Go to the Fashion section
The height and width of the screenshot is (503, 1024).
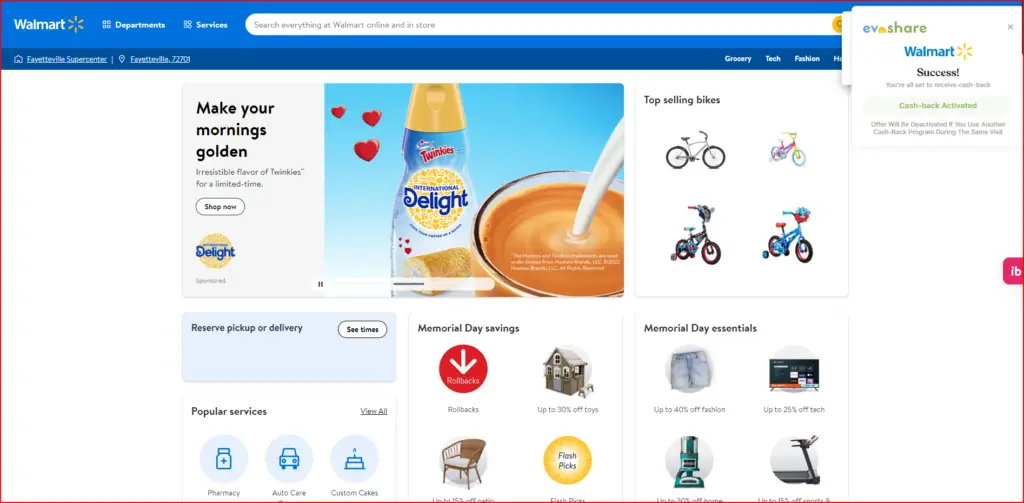807,59
